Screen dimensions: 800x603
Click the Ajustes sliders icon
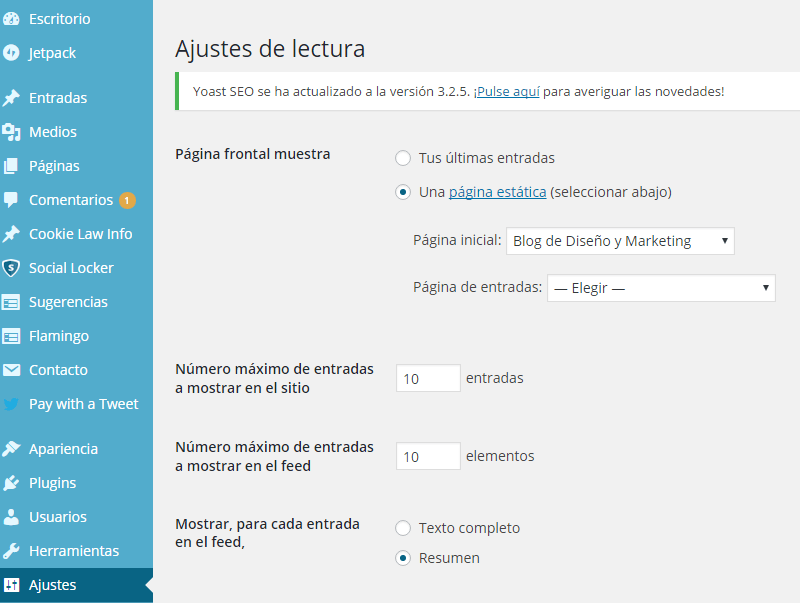[11, 585]
